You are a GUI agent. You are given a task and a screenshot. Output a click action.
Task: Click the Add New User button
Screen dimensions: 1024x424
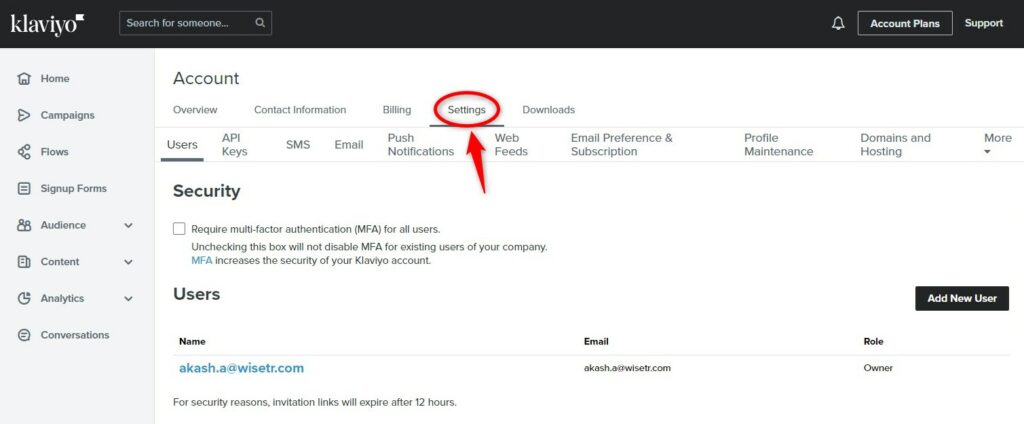tap(962, 298)
